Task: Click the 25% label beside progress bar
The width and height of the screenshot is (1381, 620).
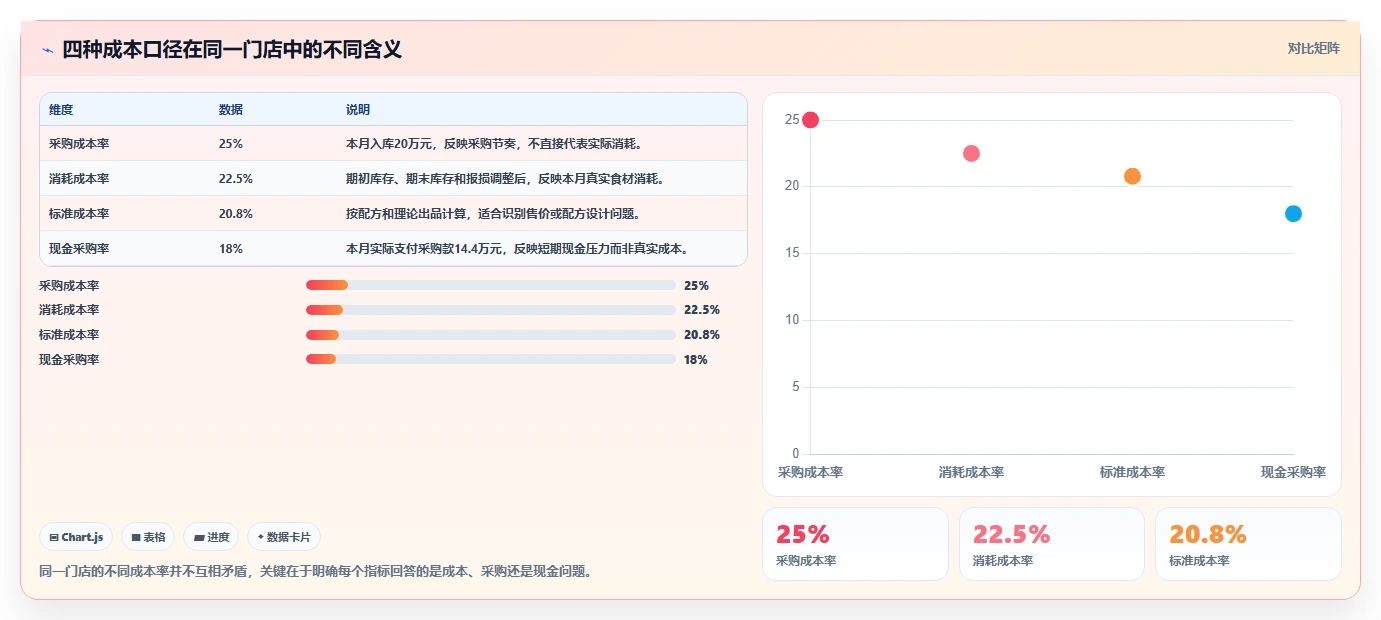Action: pyautogui.click(x=696, y=285)
